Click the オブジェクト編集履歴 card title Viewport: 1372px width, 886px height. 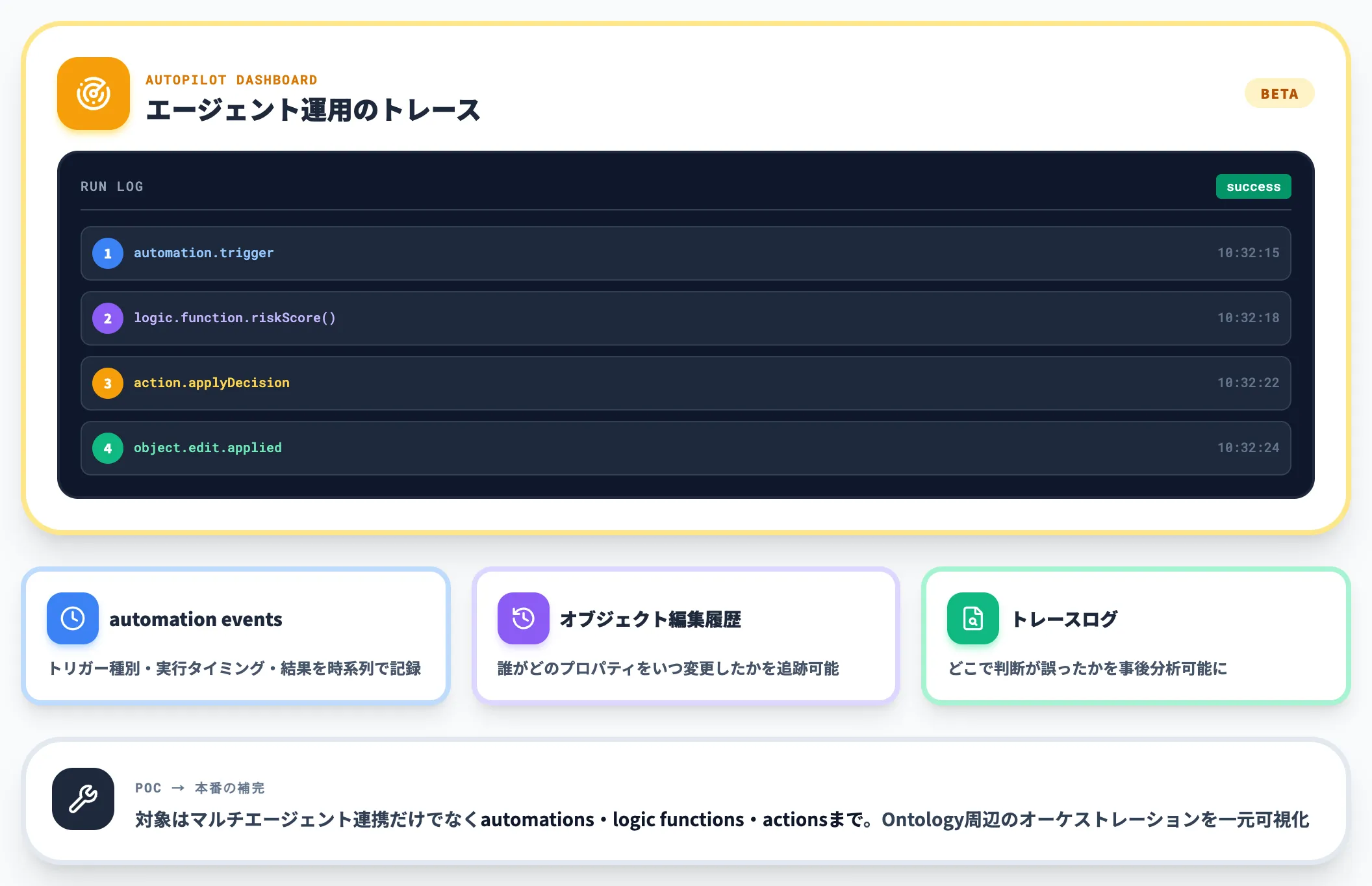650,619
